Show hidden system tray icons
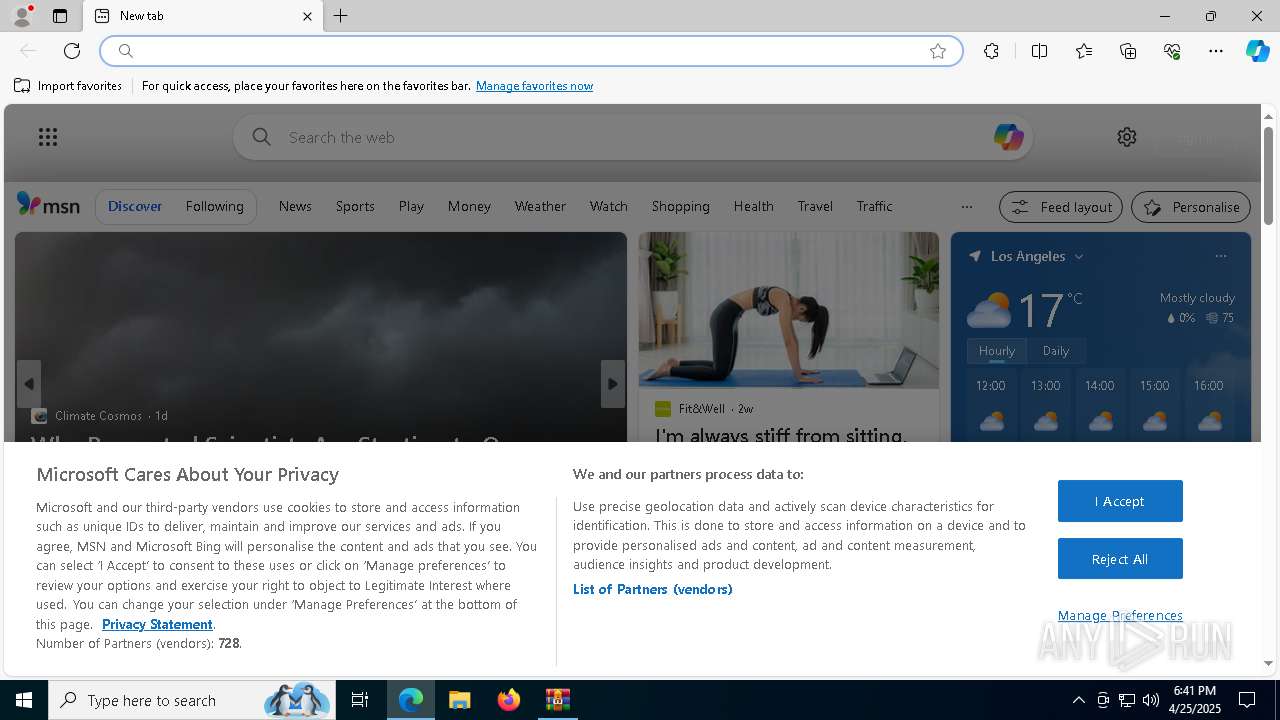This screenshot has width=1280, height=720. pyautogui.click(x=1078, y=700)
